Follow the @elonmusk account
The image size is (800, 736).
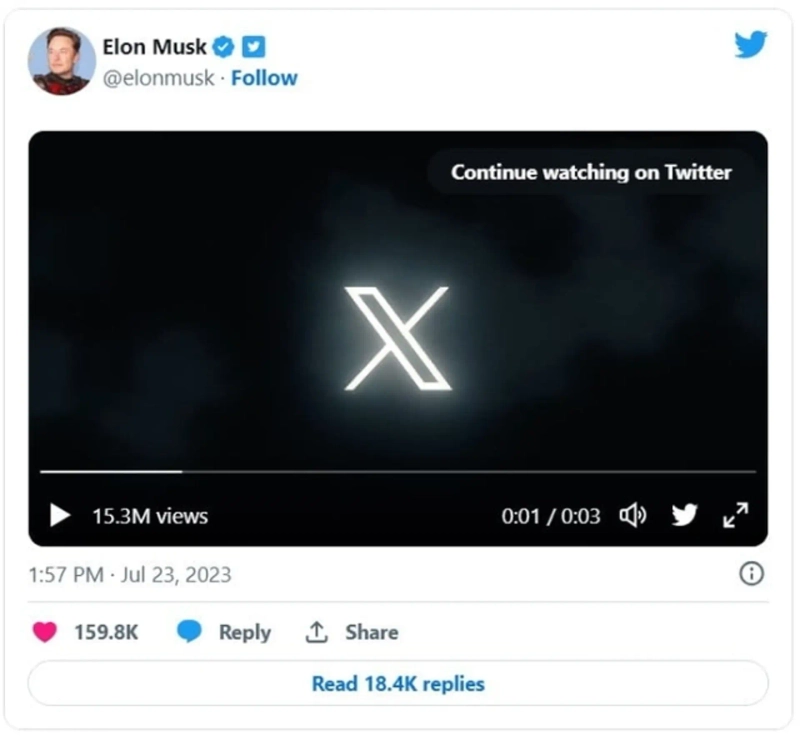click(x=264, y=78)
